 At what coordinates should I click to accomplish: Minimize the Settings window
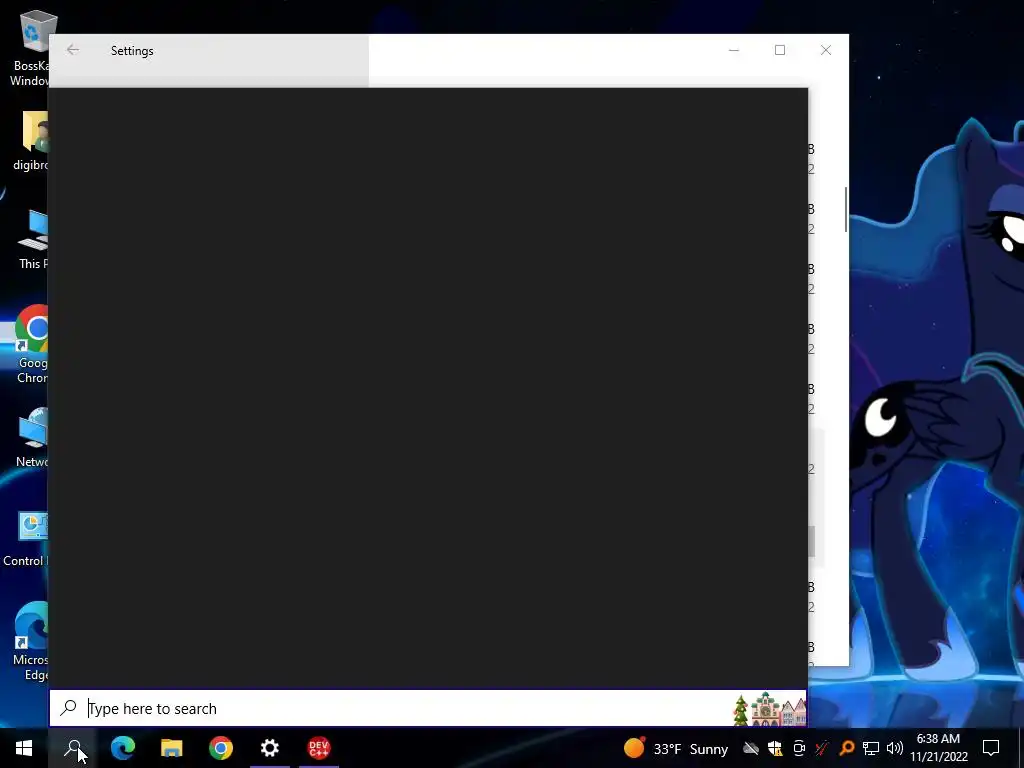click(734, 50)
